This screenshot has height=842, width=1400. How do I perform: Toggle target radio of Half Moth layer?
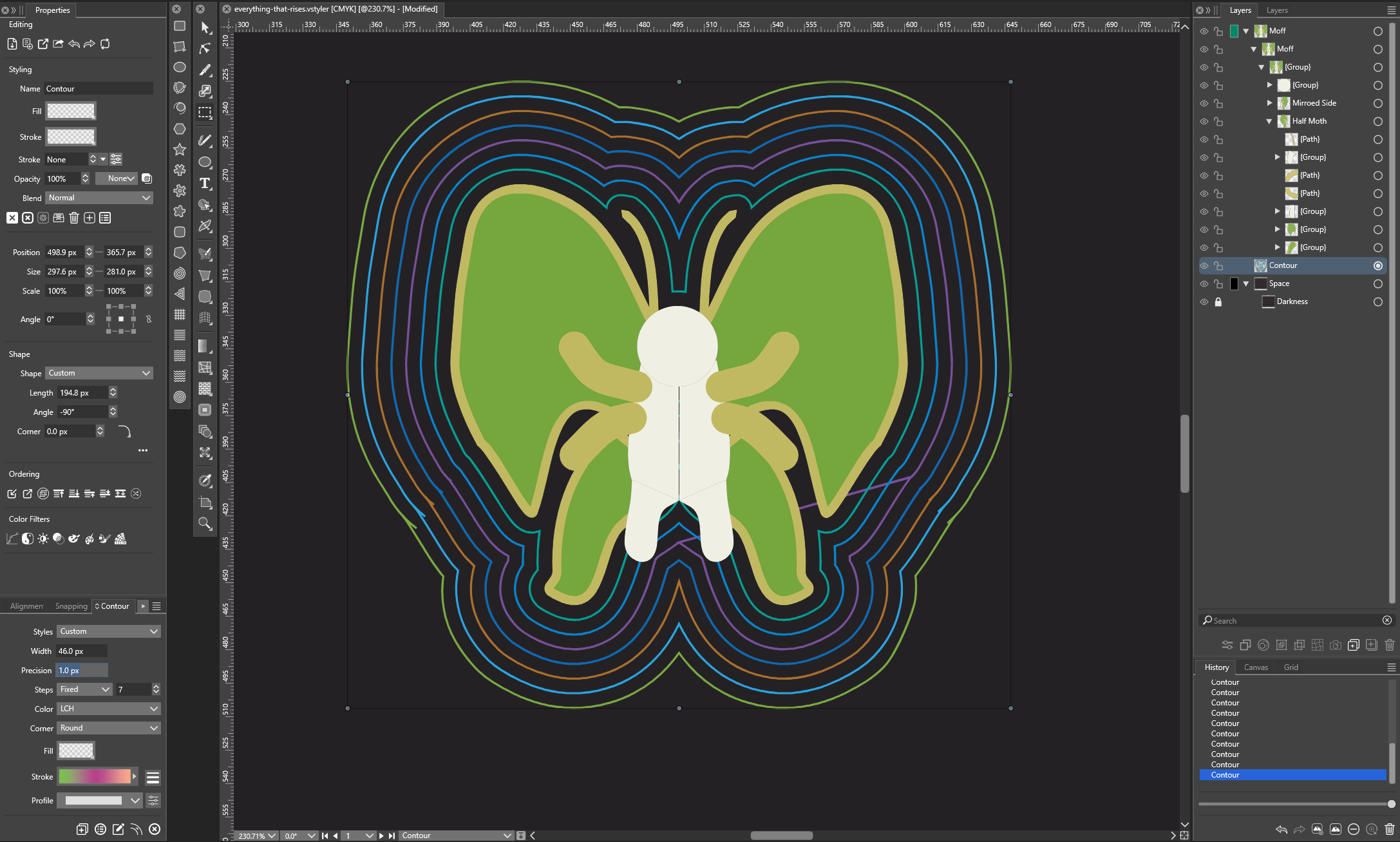coord(1377,121)
